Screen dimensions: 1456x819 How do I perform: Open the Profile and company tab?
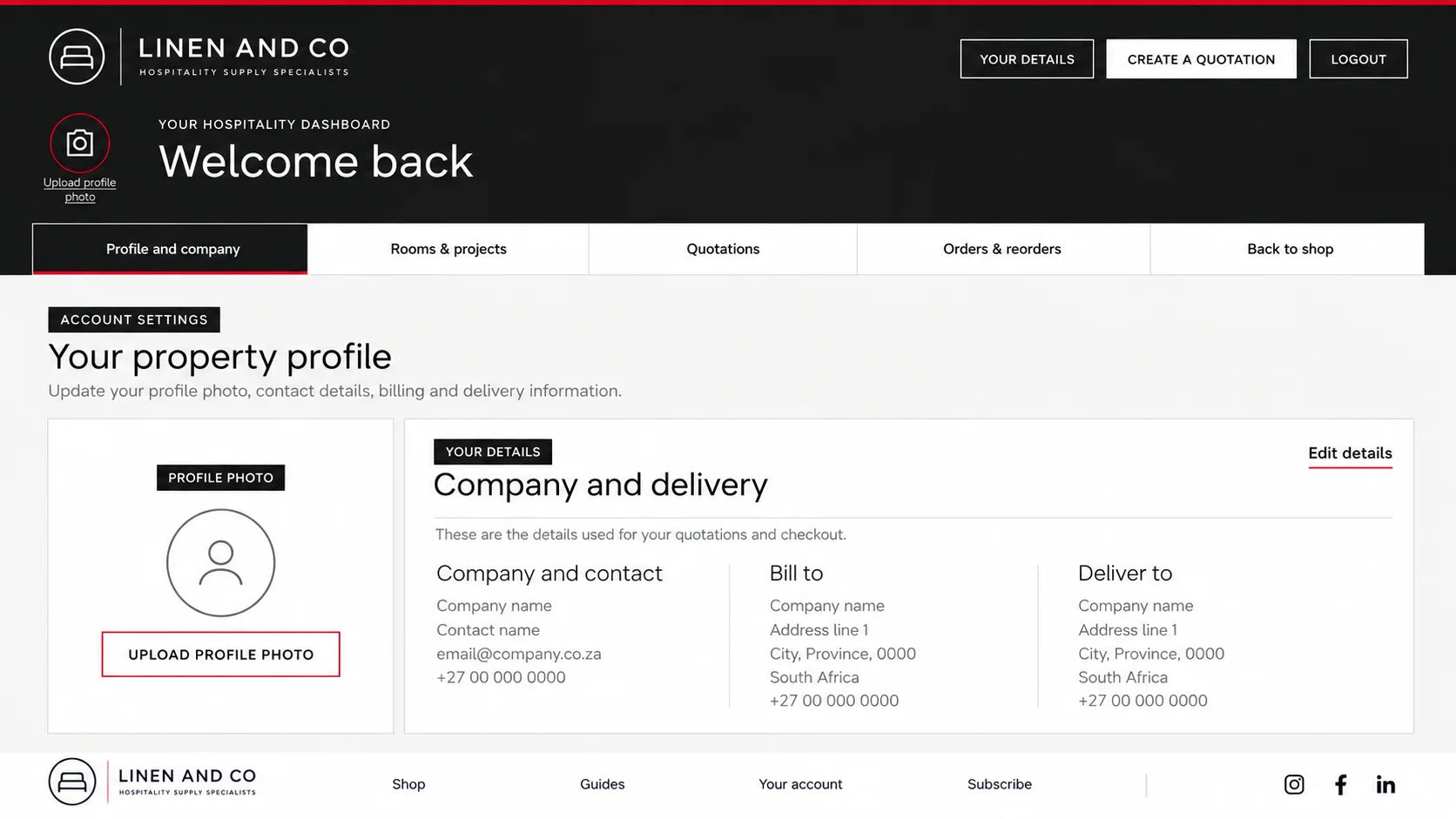point(170,249)
